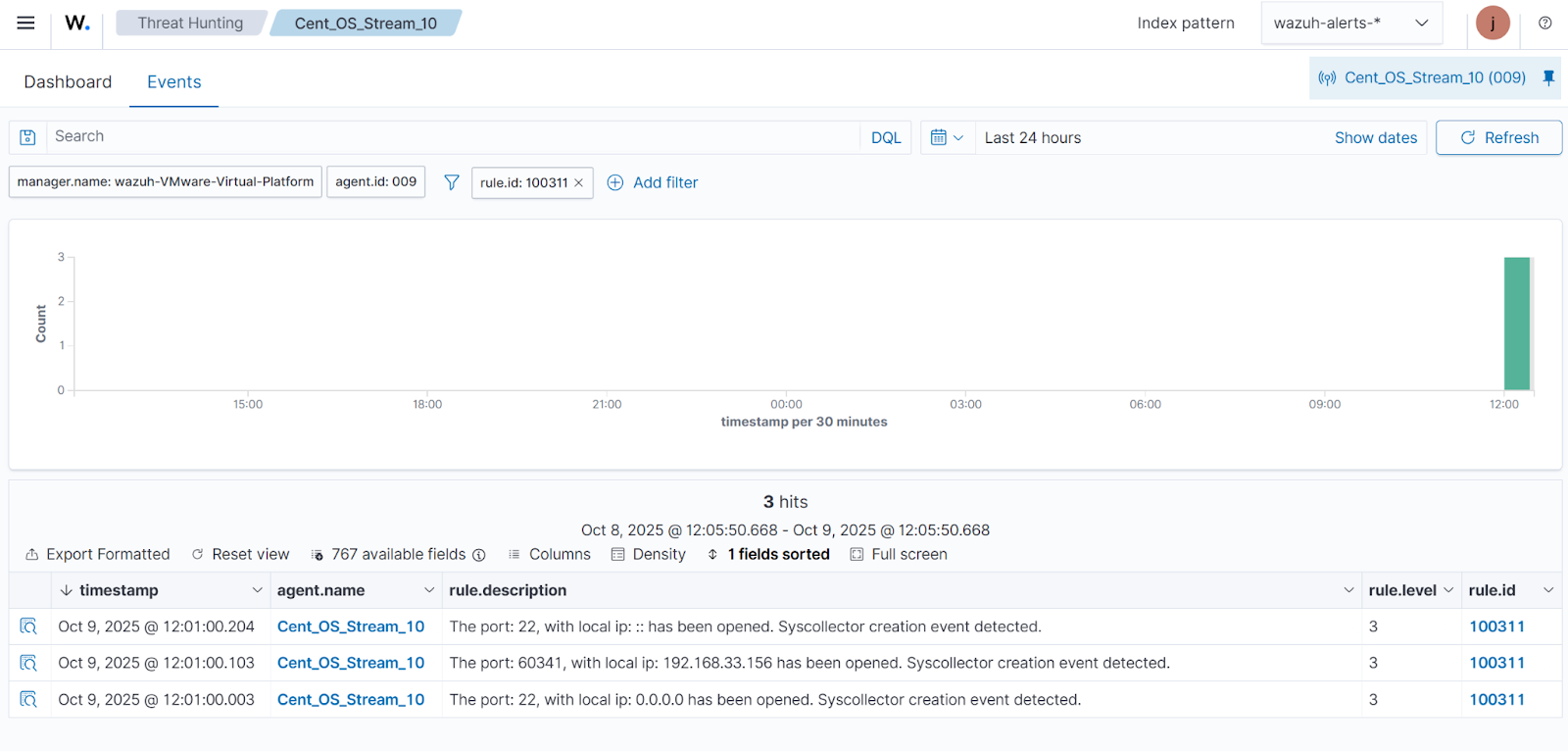1568x752 pixels.
Task: Click the Show dates link
Action: 1375,138
